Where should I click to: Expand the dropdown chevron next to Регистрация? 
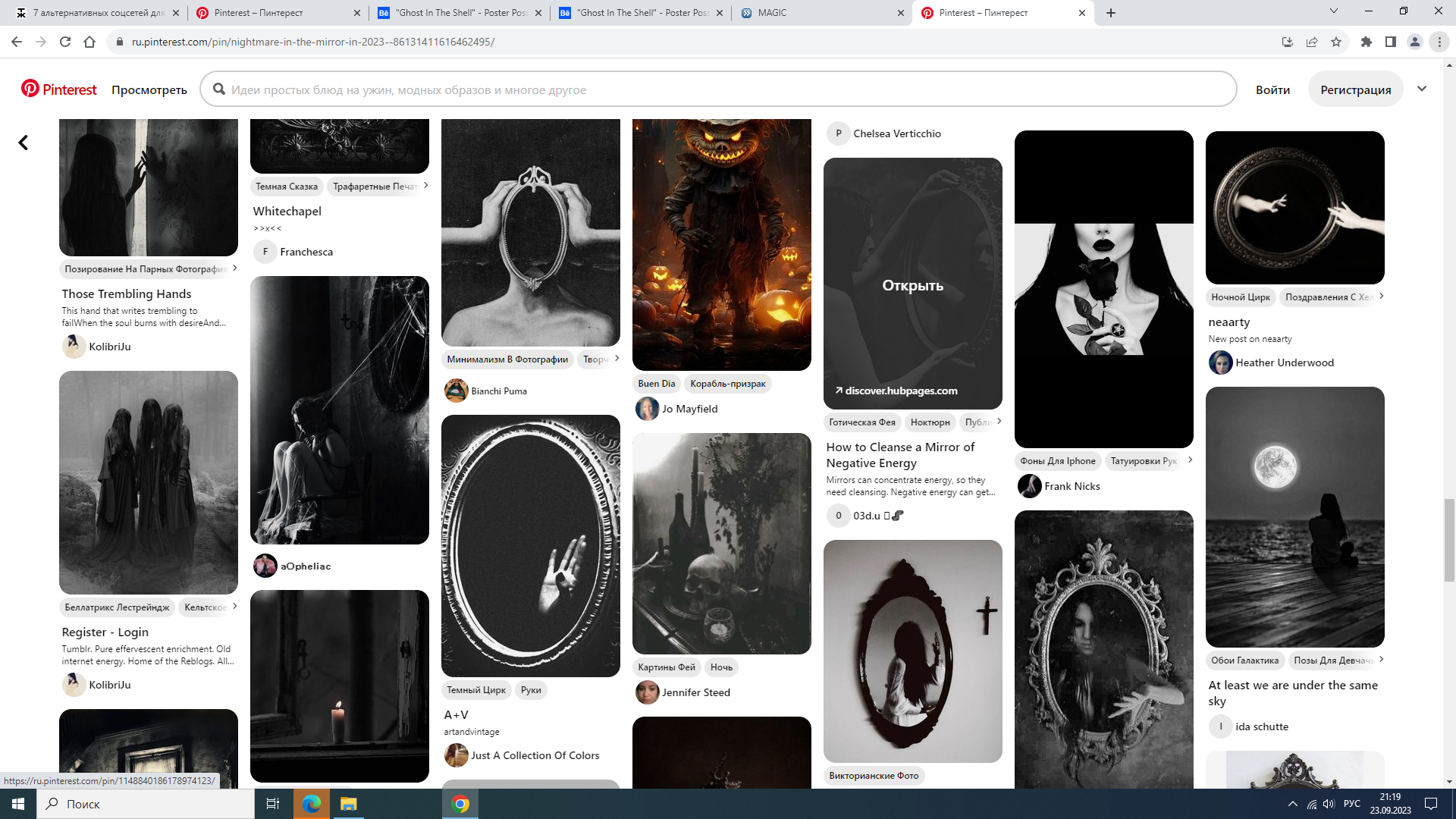1422,89
